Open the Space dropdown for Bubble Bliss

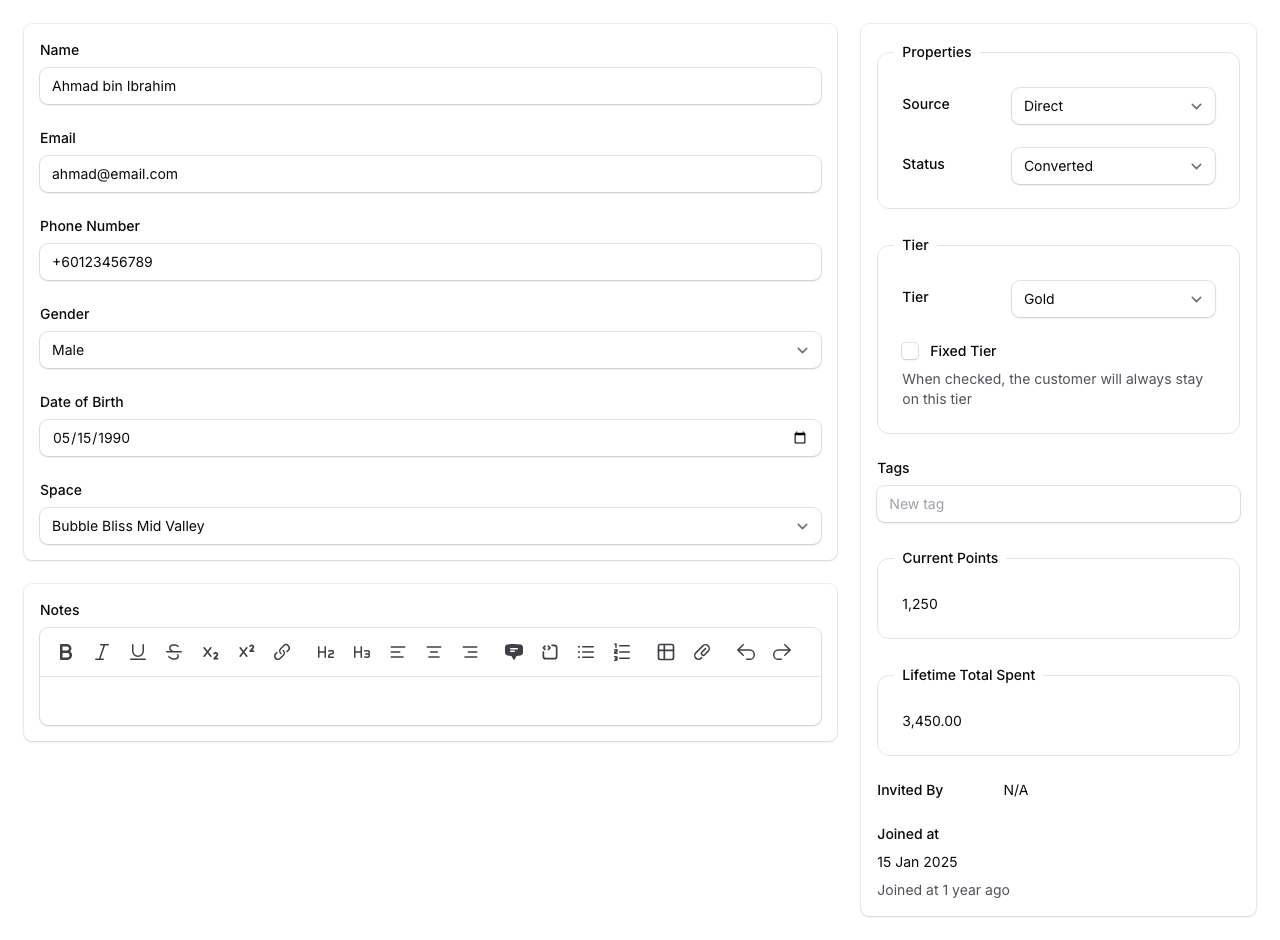pyautogui.click(x=430, y=526)
